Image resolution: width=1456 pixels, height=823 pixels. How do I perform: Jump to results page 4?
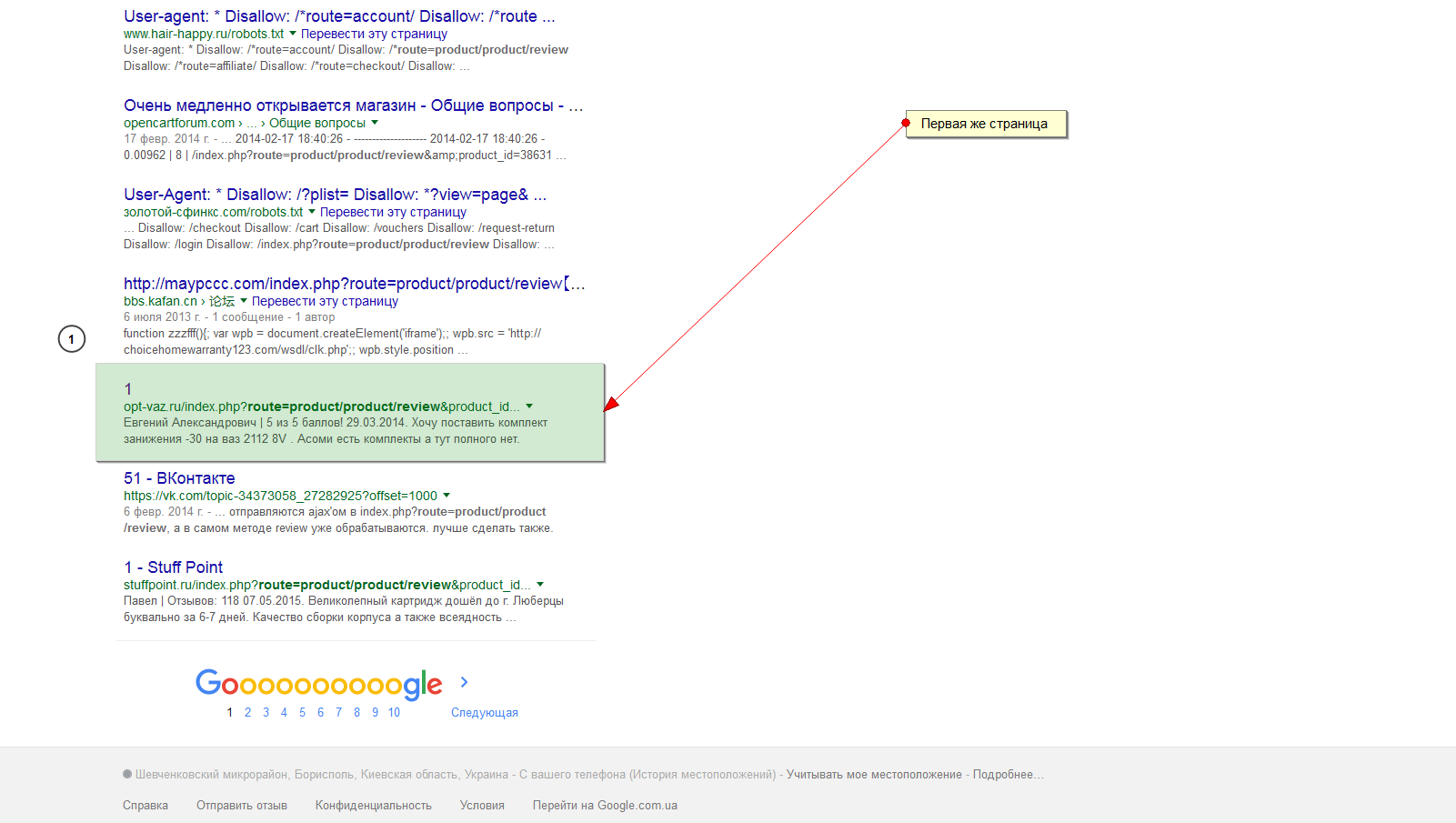click(x=284, y=713)
